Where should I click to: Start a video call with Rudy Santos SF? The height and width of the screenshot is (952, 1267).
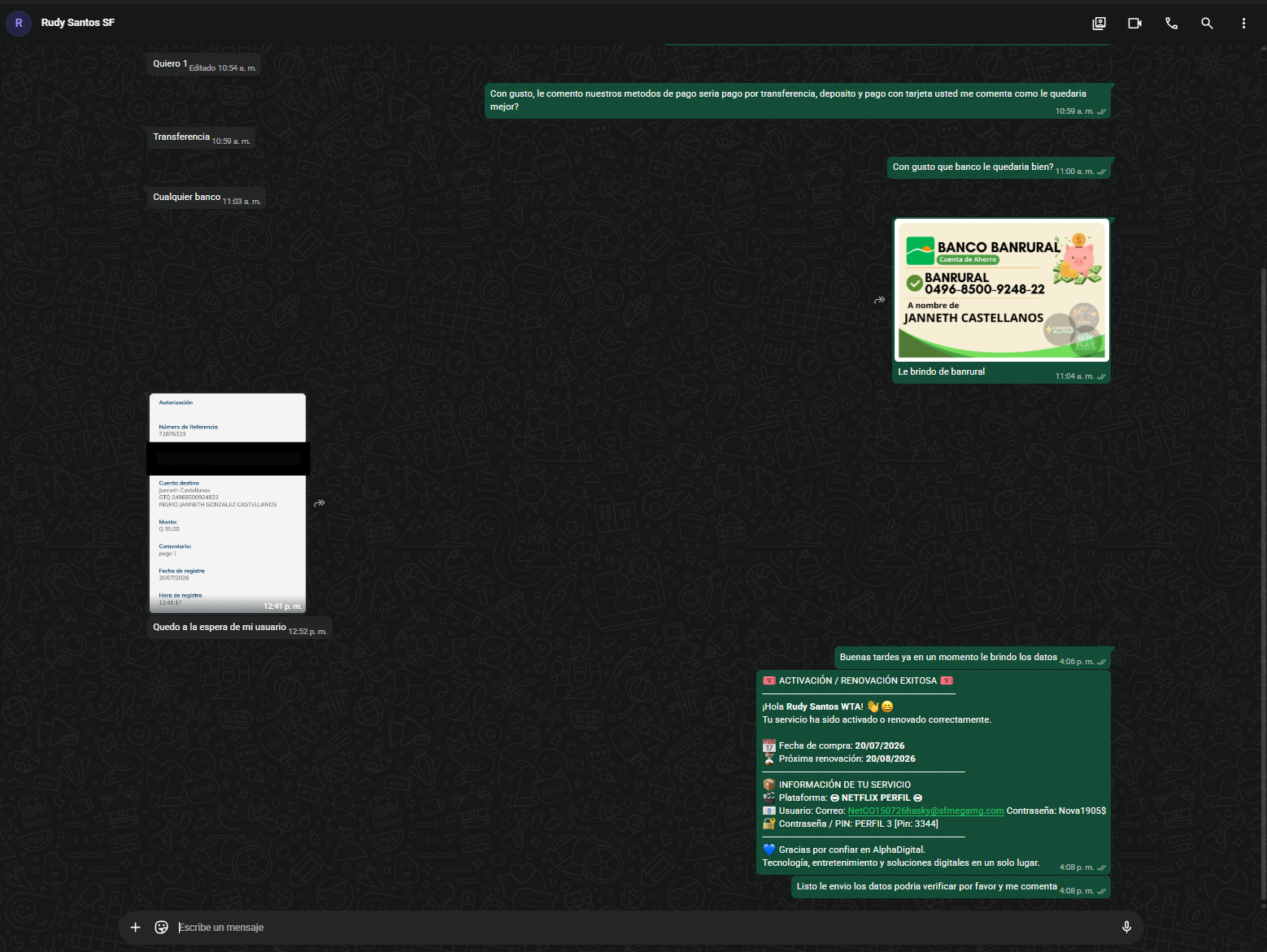1135,24
